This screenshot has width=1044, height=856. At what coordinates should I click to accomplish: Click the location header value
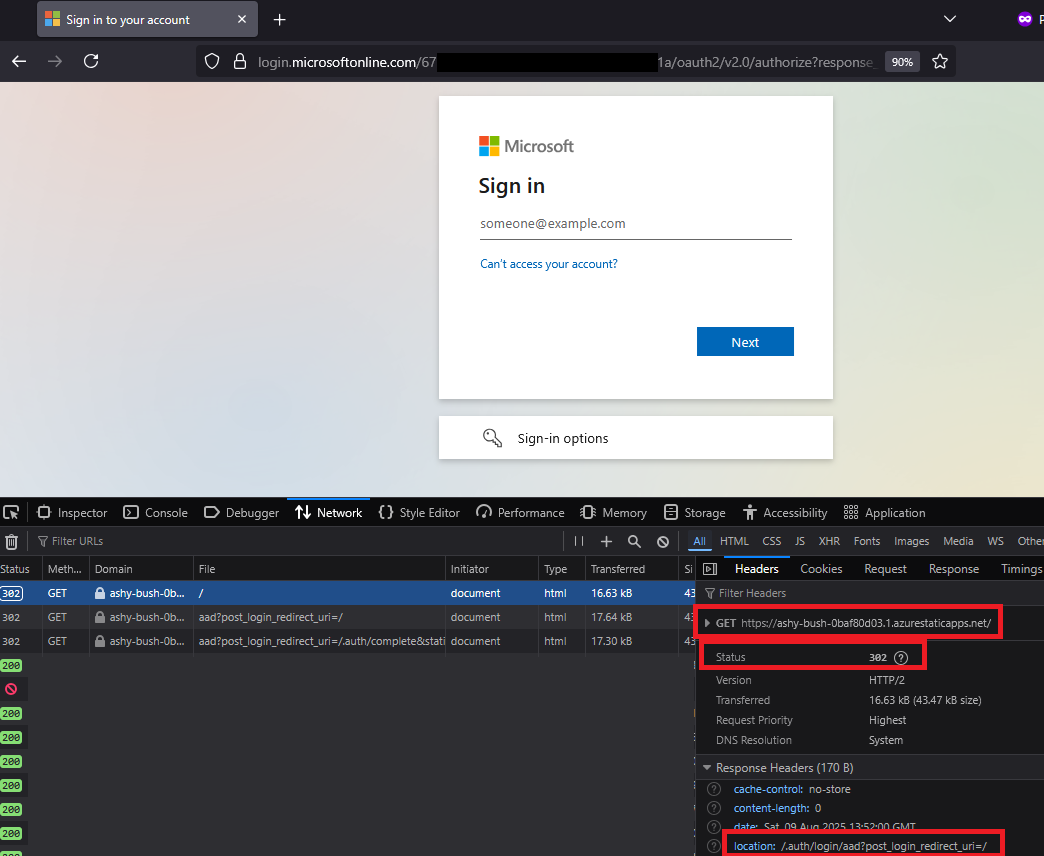(884, 846)
